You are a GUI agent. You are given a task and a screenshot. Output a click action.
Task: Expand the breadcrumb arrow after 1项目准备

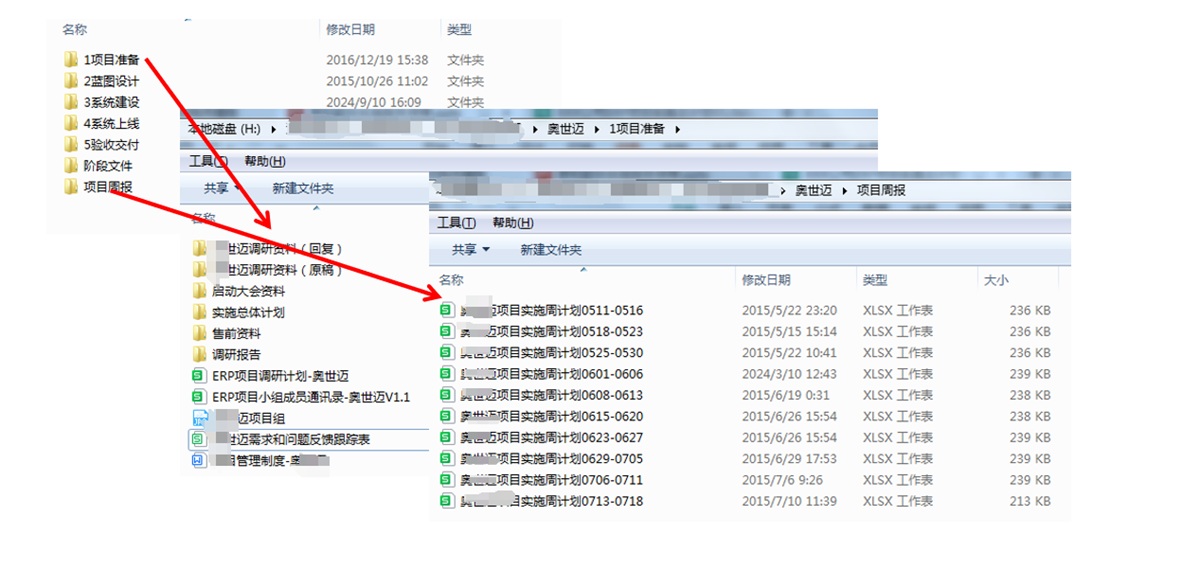(x=677, y=129)
